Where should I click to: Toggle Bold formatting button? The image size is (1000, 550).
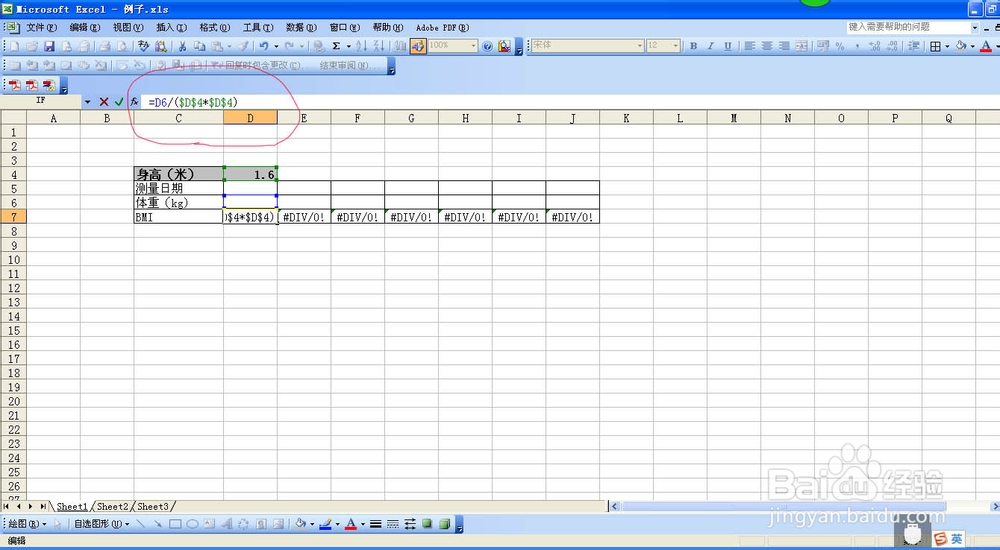693,46
